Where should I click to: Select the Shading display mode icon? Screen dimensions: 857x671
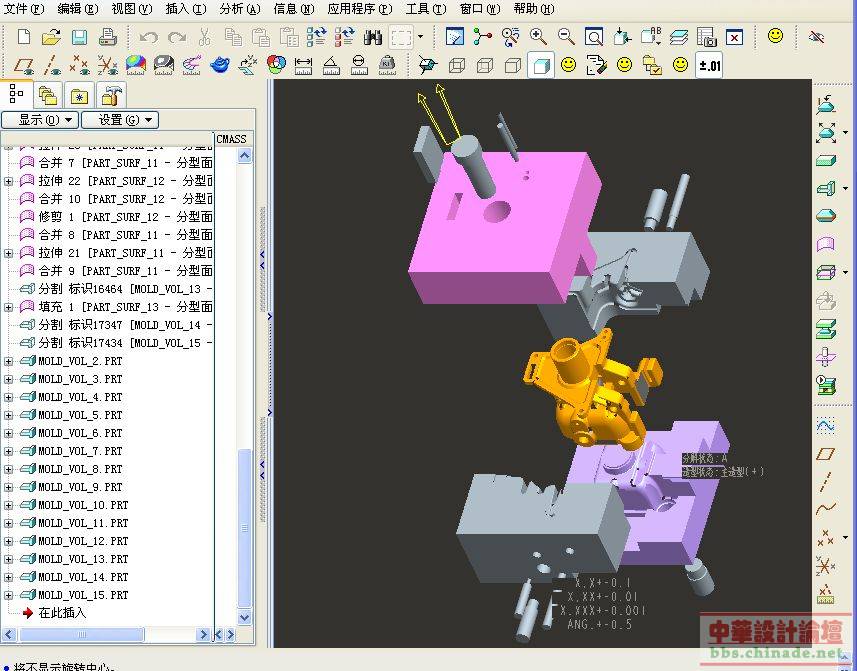tap(541, 66)
